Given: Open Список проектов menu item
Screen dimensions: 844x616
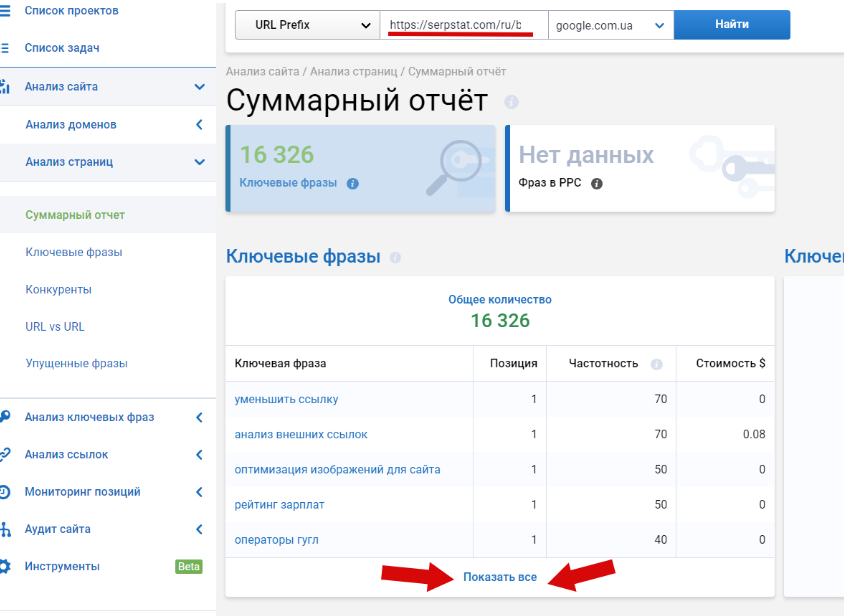Looking at the screenshot, I should tap(72, 11).
